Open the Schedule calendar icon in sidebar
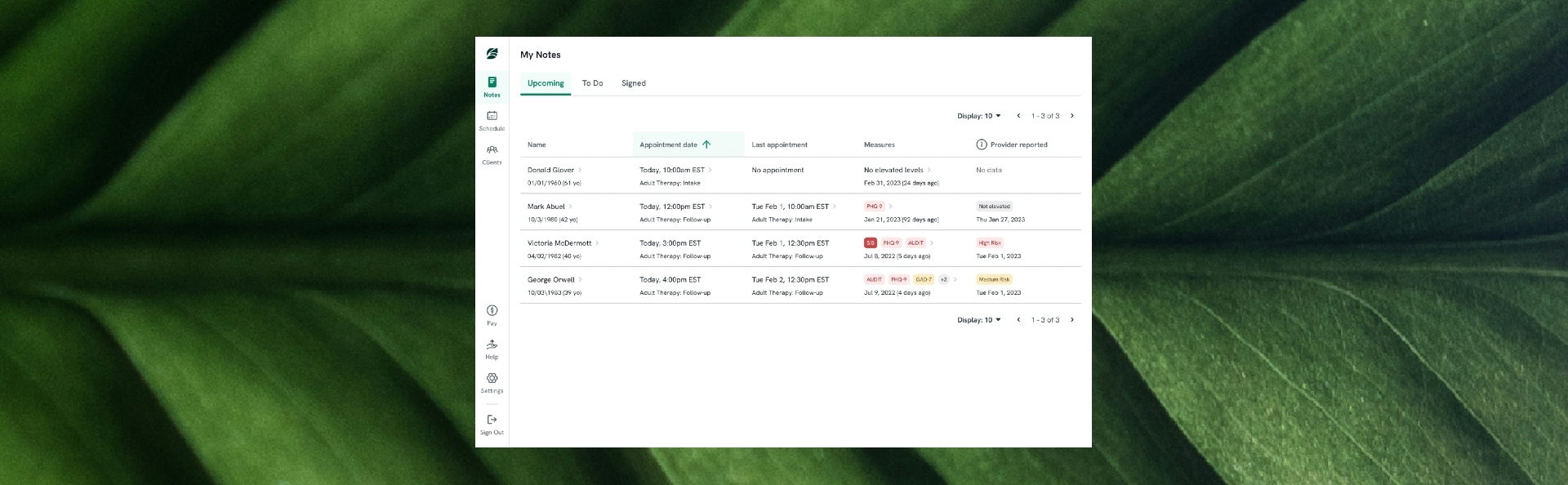1568x485 pixels. click(x=492, y=116)
